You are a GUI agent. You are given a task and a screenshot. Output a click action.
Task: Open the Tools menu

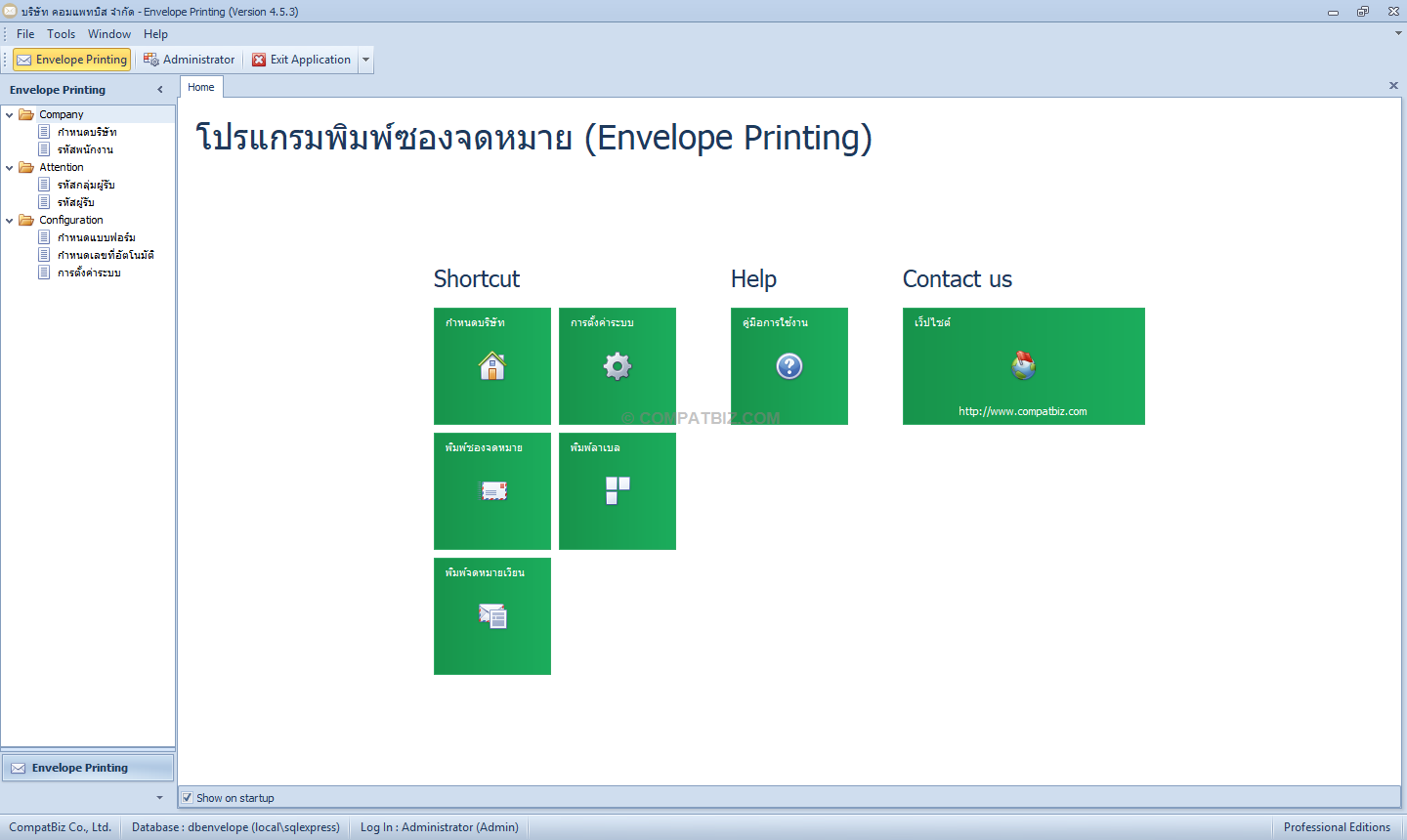[x=61, y=34]
